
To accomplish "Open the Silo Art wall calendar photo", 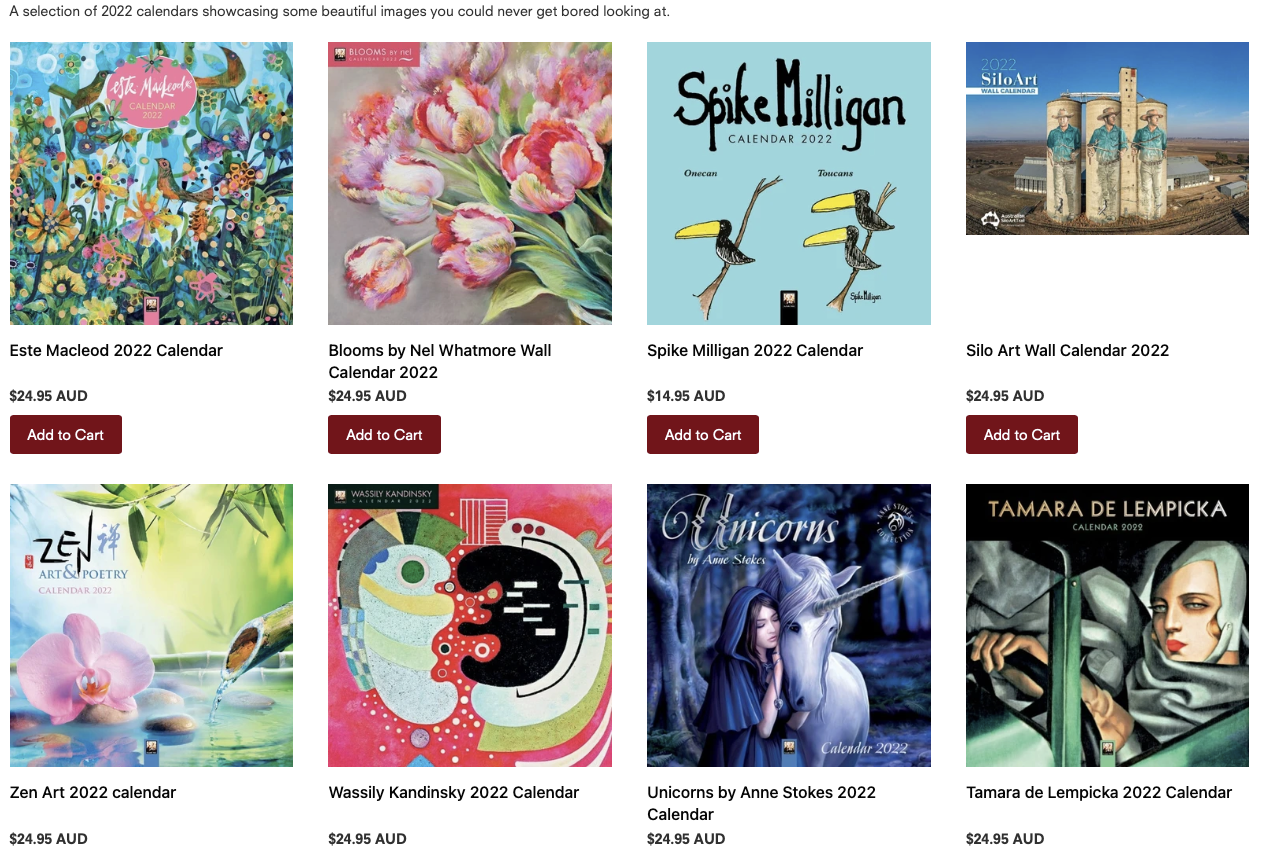I will pyautogui.click(x=1107, y=138).
